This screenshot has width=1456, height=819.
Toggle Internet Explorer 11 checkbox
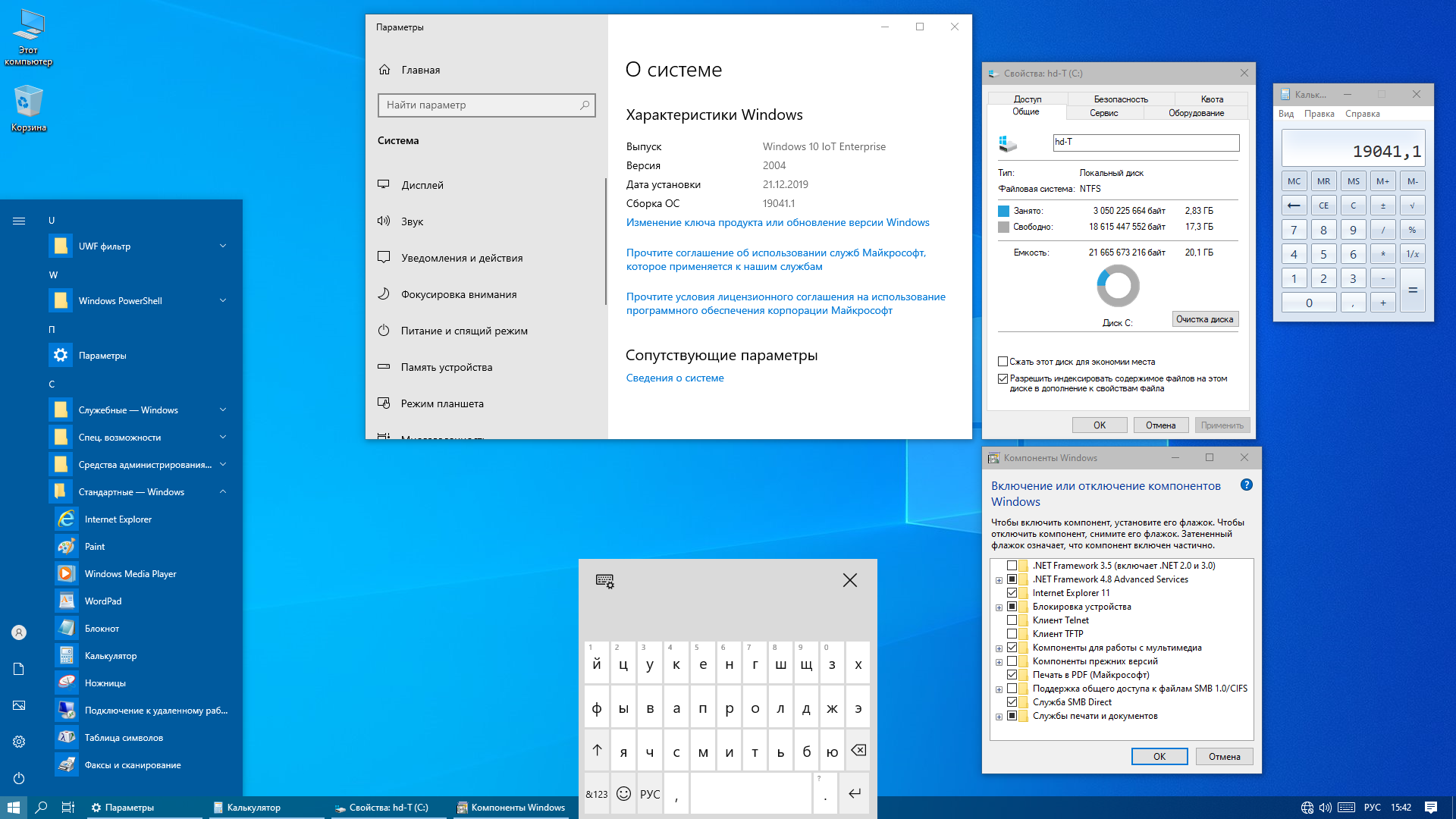pyautogui.click(x=1012, y=593)
